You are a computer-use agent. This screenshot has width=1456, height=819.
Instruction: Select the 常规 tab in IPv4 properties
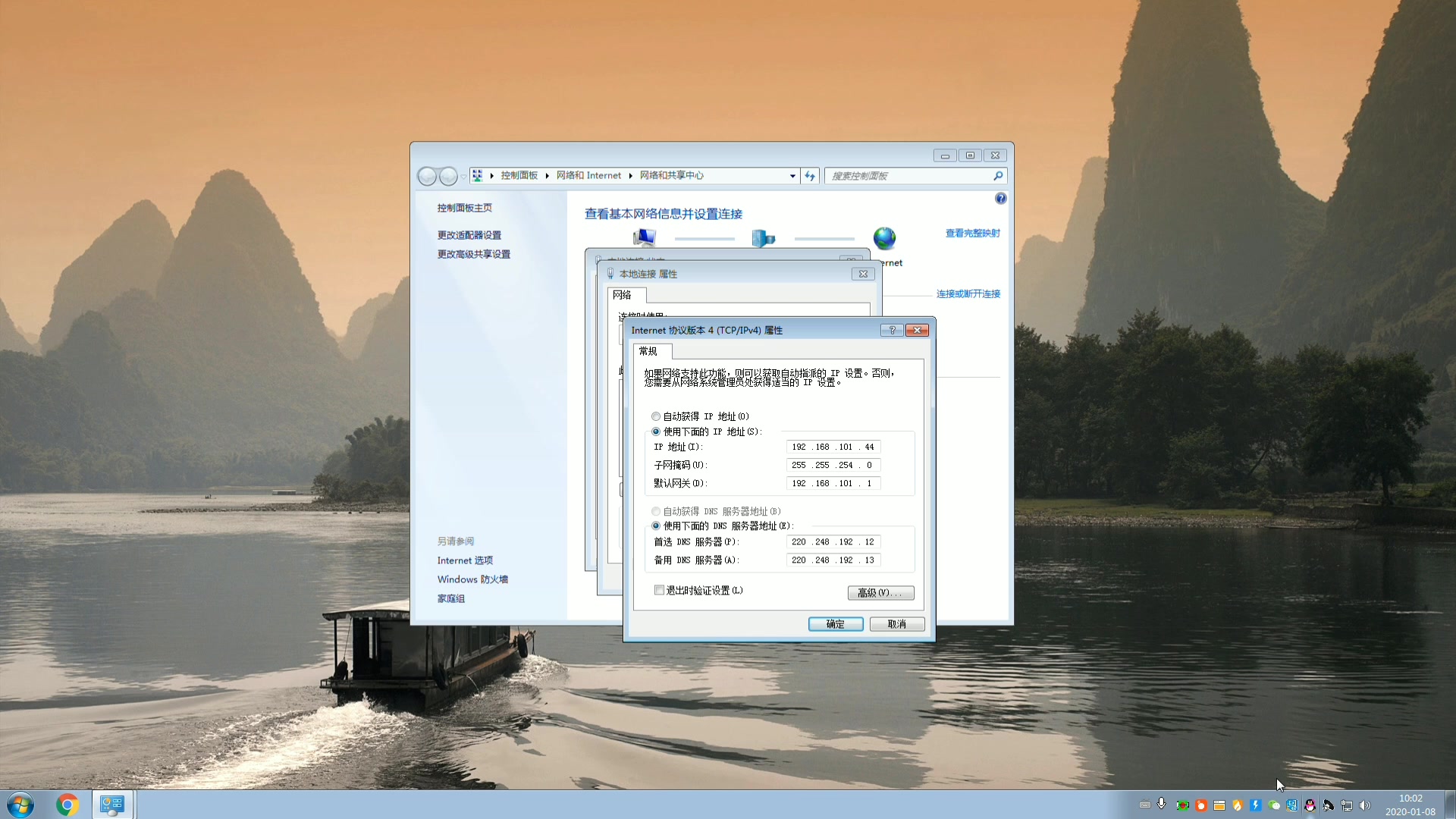648,351
